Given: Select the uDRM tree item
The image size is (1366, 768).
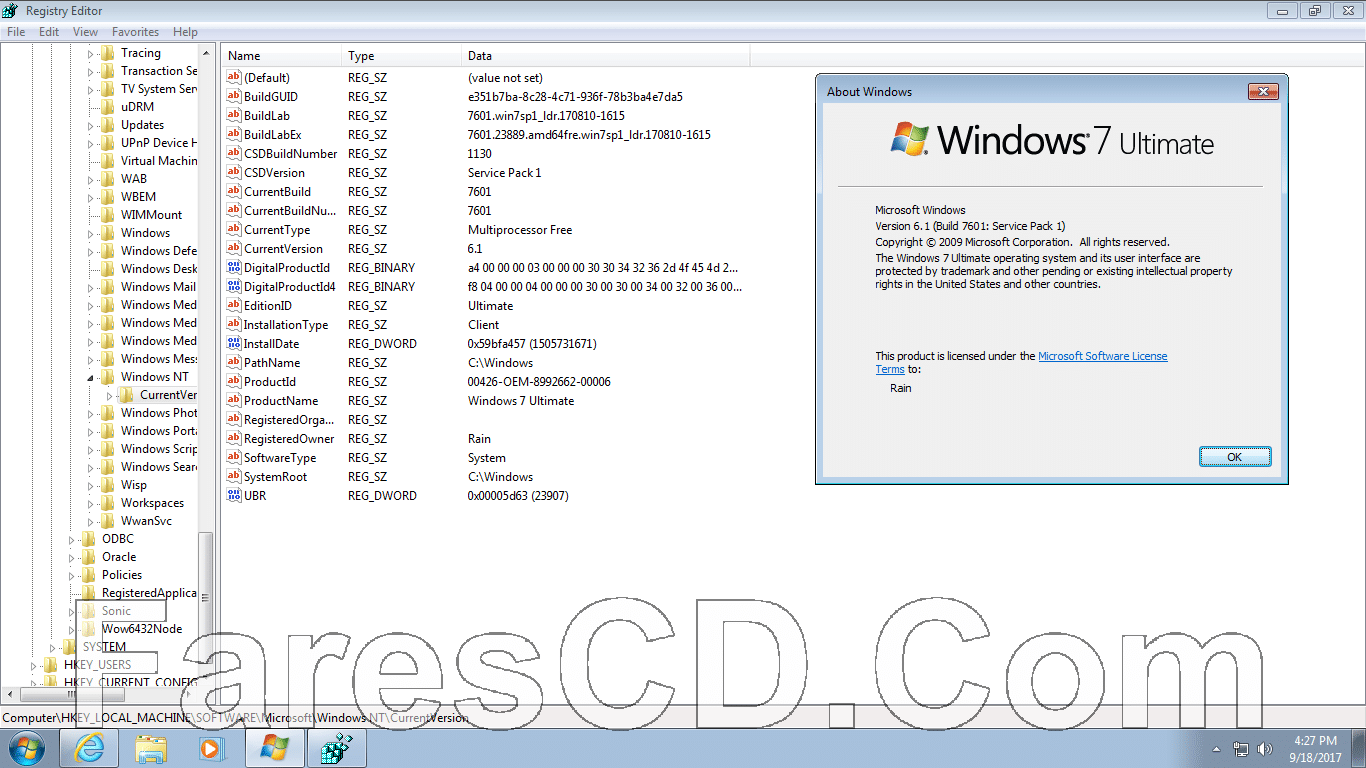Looking at the screenshot, I should pos(137,107).
